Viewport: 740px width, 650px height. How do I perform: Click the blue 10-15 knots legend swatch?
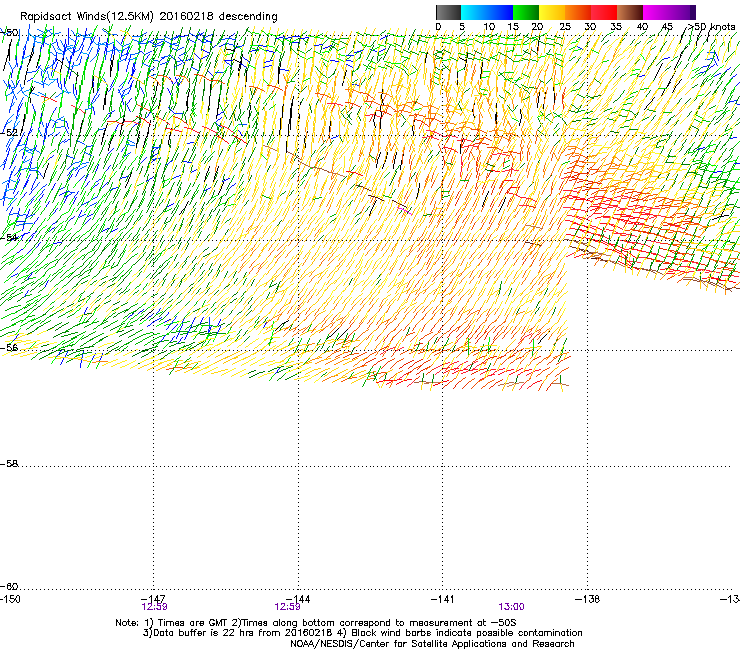coord(500,12)
